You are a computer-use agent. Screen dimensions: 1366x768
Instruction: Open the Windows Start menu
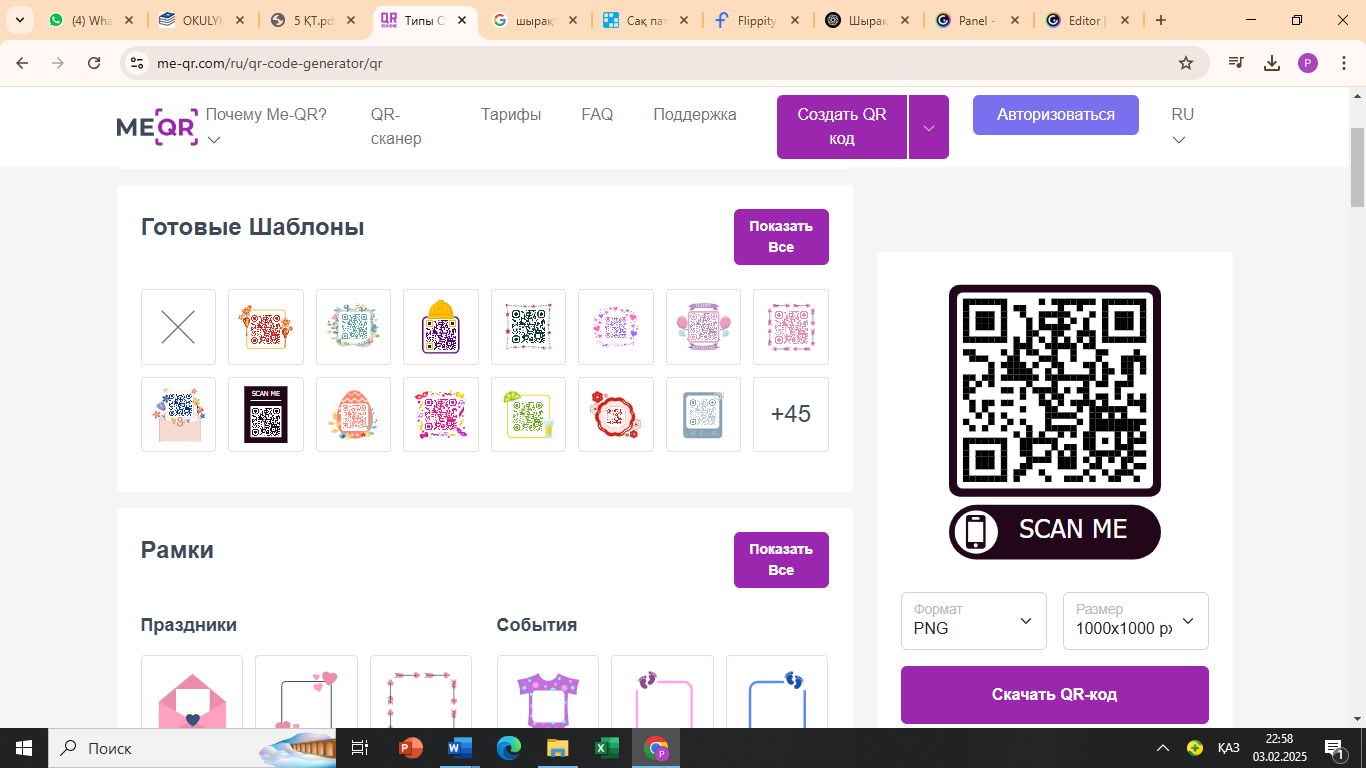[x=24, y=748]
